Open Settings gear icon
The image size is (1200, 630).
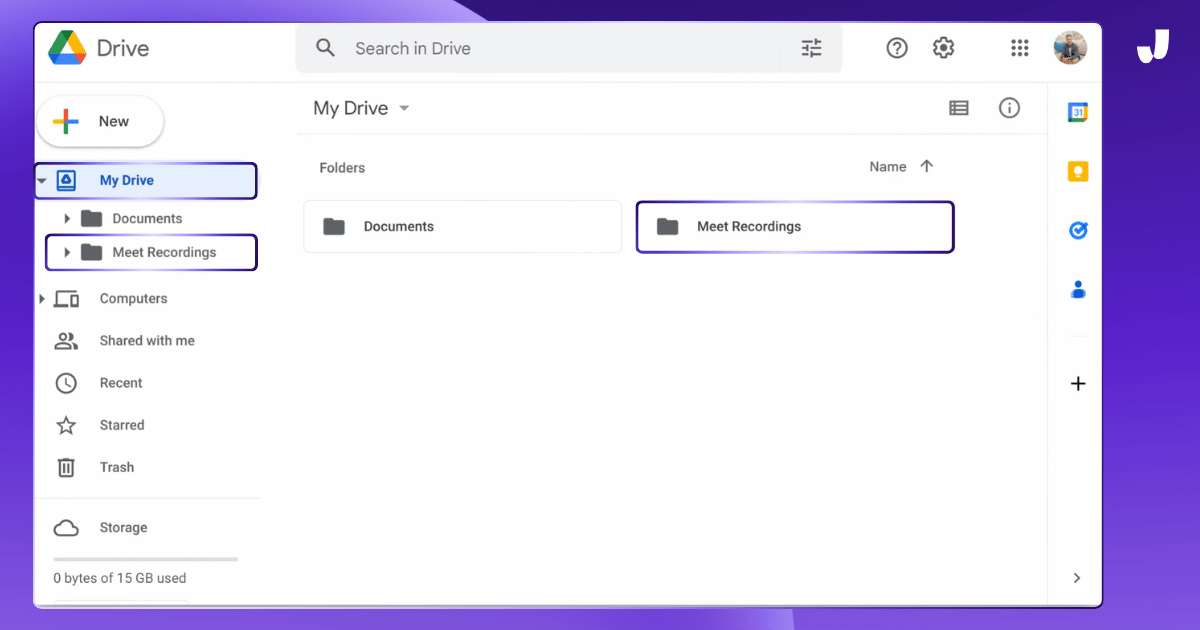point(943,48)
